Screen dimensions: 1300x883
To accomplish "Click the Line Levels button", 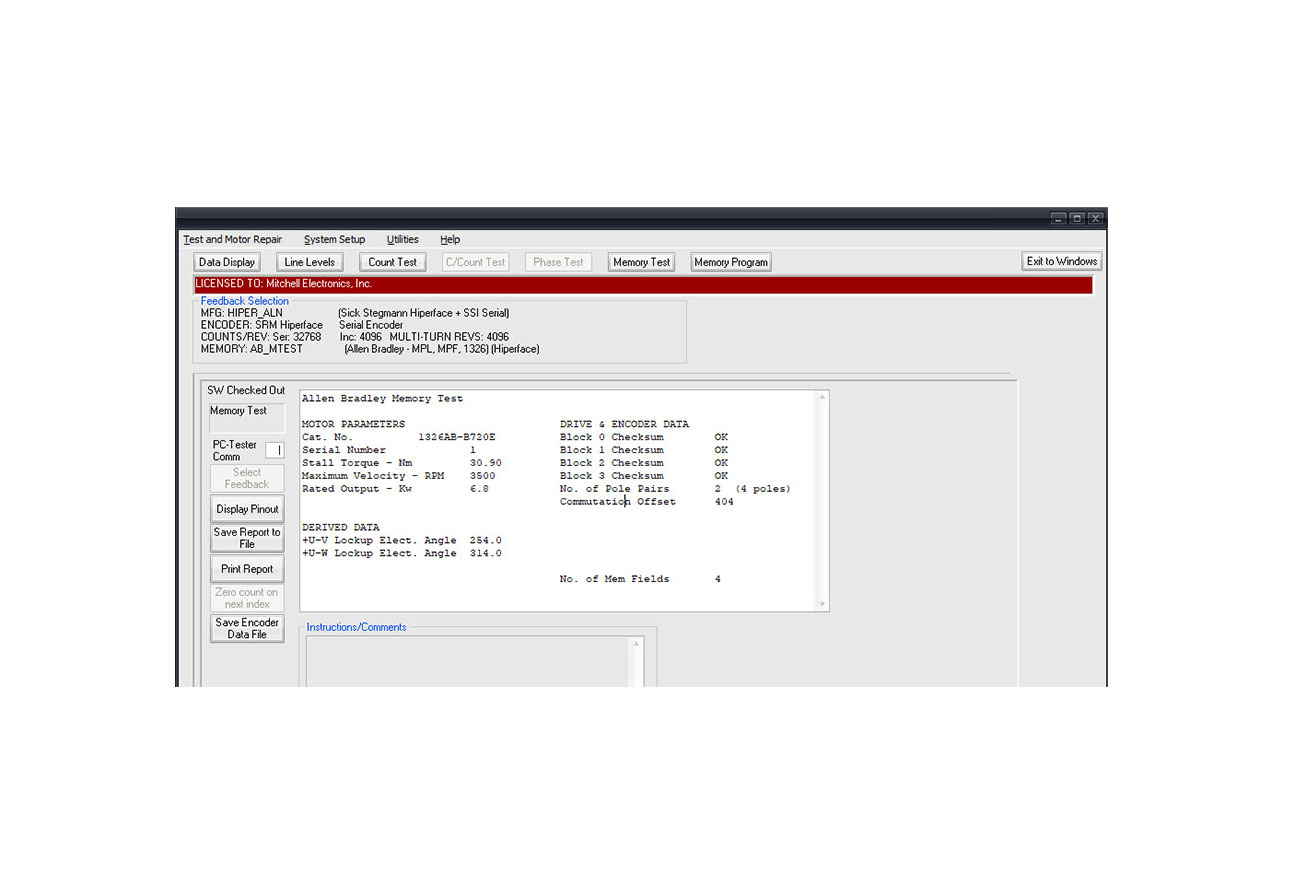I will (x=309, y=262).
